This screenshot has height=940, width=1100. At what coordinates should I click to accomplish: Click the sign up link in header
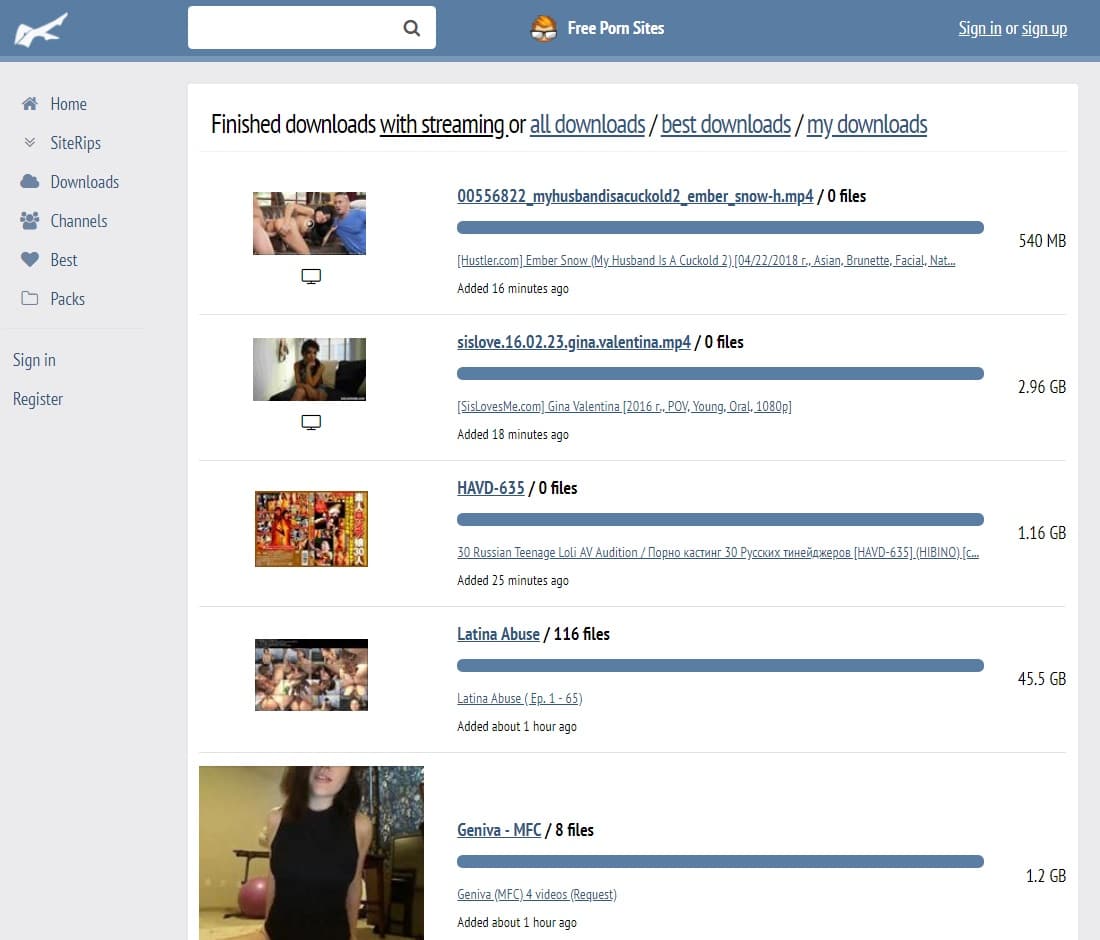click(x=1044, y=28)
